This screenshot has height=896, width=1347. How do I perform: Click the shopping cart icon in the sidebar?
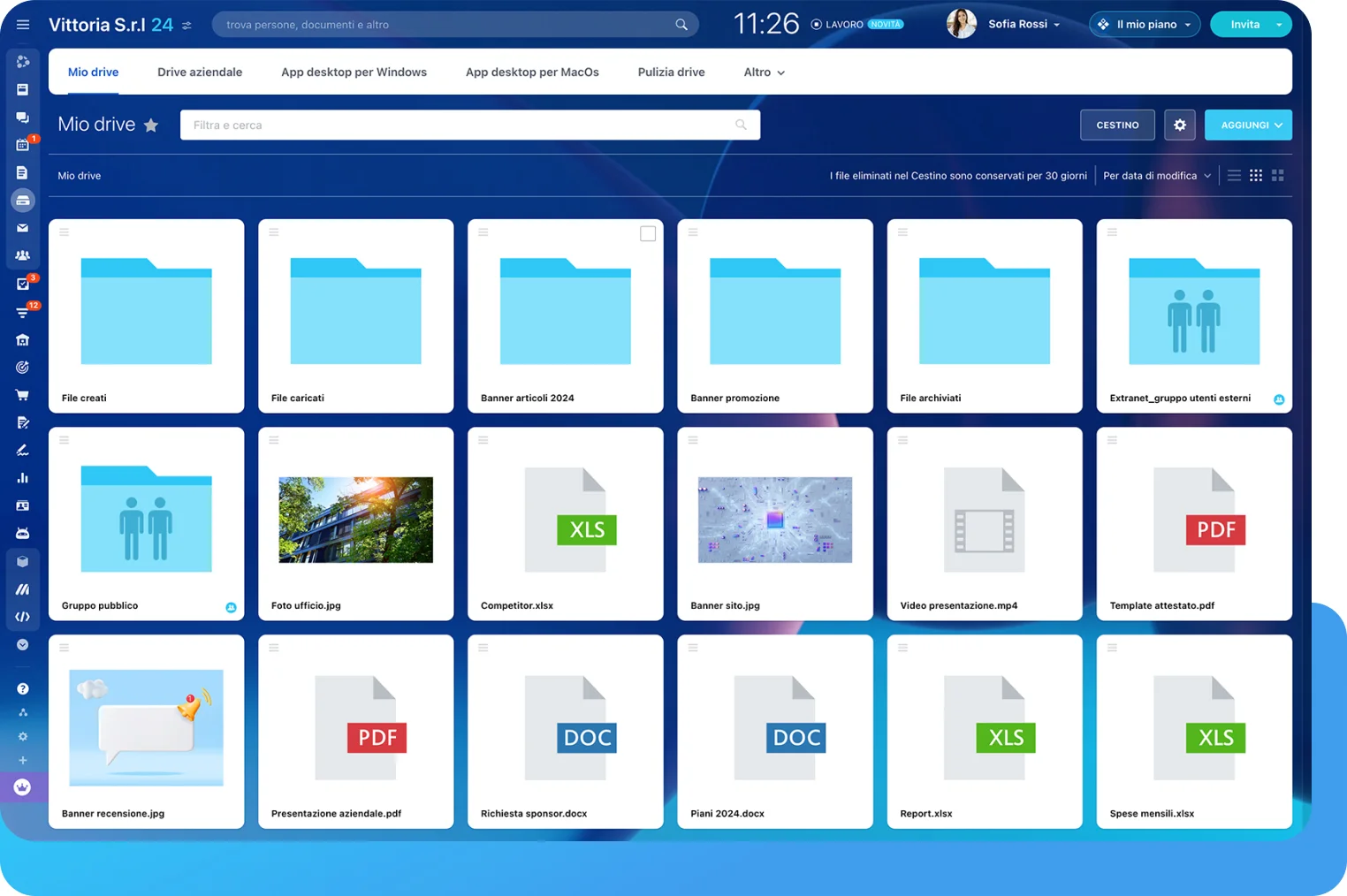[22, 395]
